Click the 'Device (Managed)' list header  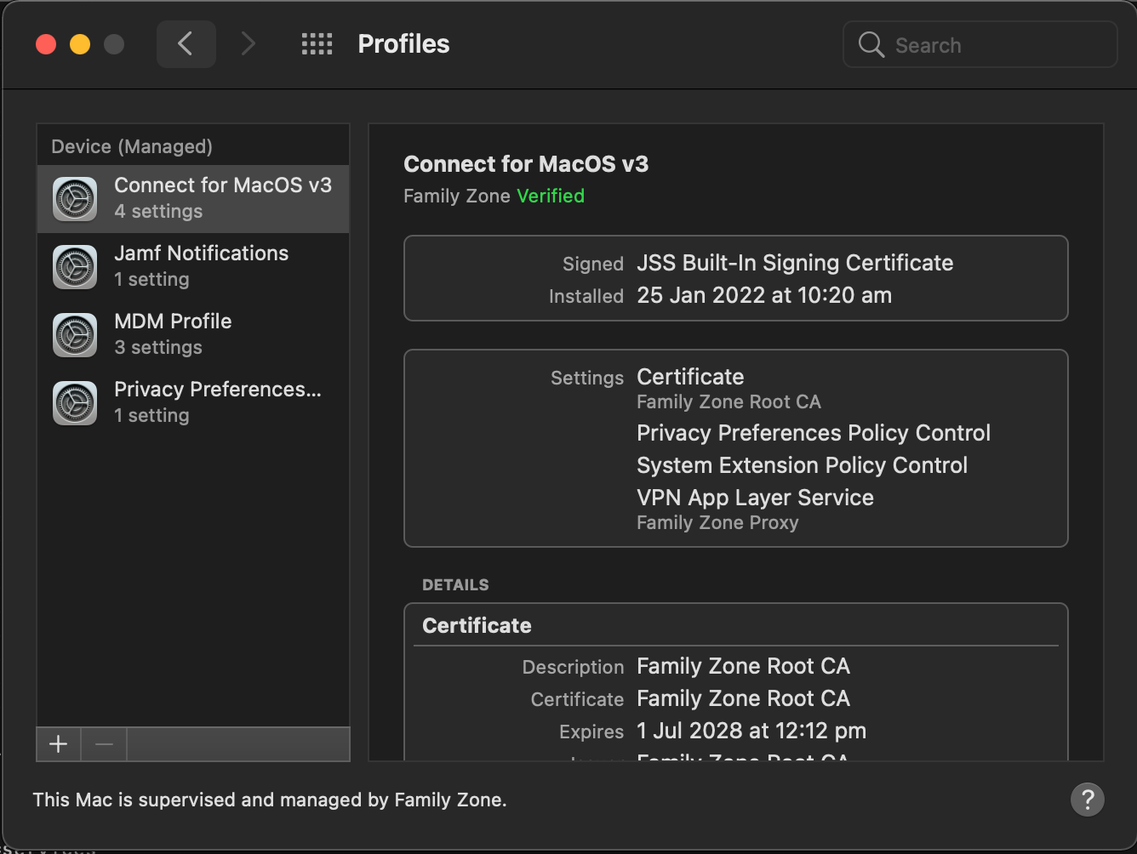[x=132, y=146]
